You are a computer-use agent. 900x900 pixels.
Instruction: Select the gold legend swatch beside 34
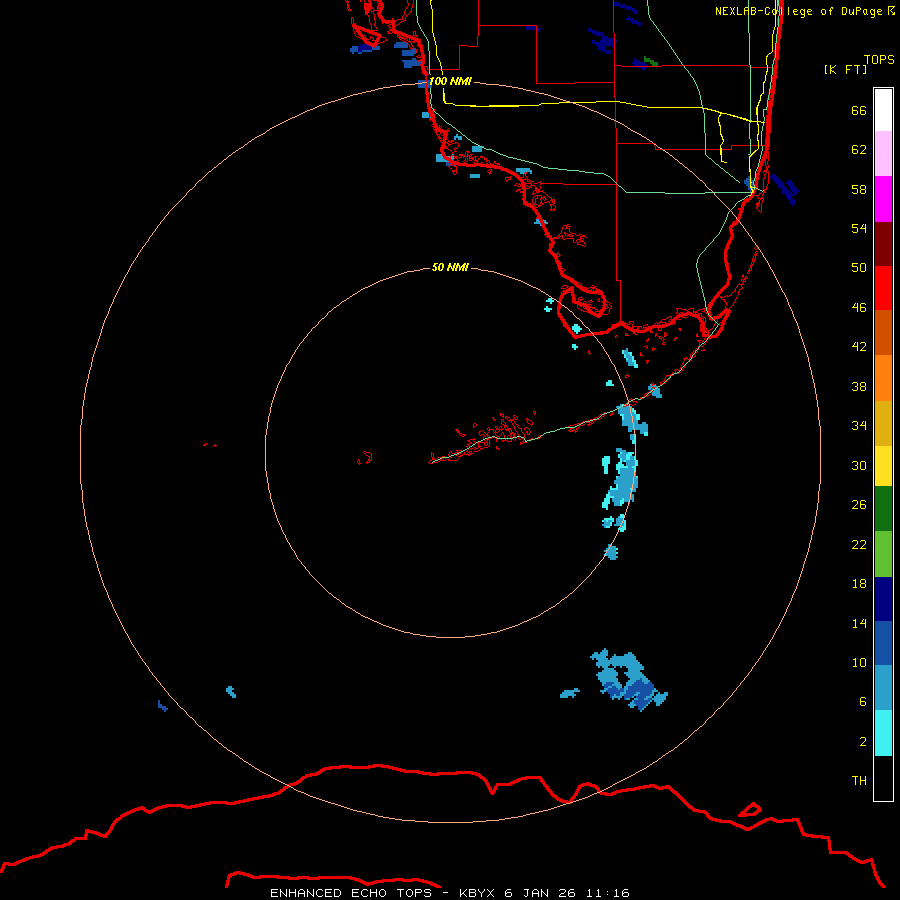tap(883, 424)
